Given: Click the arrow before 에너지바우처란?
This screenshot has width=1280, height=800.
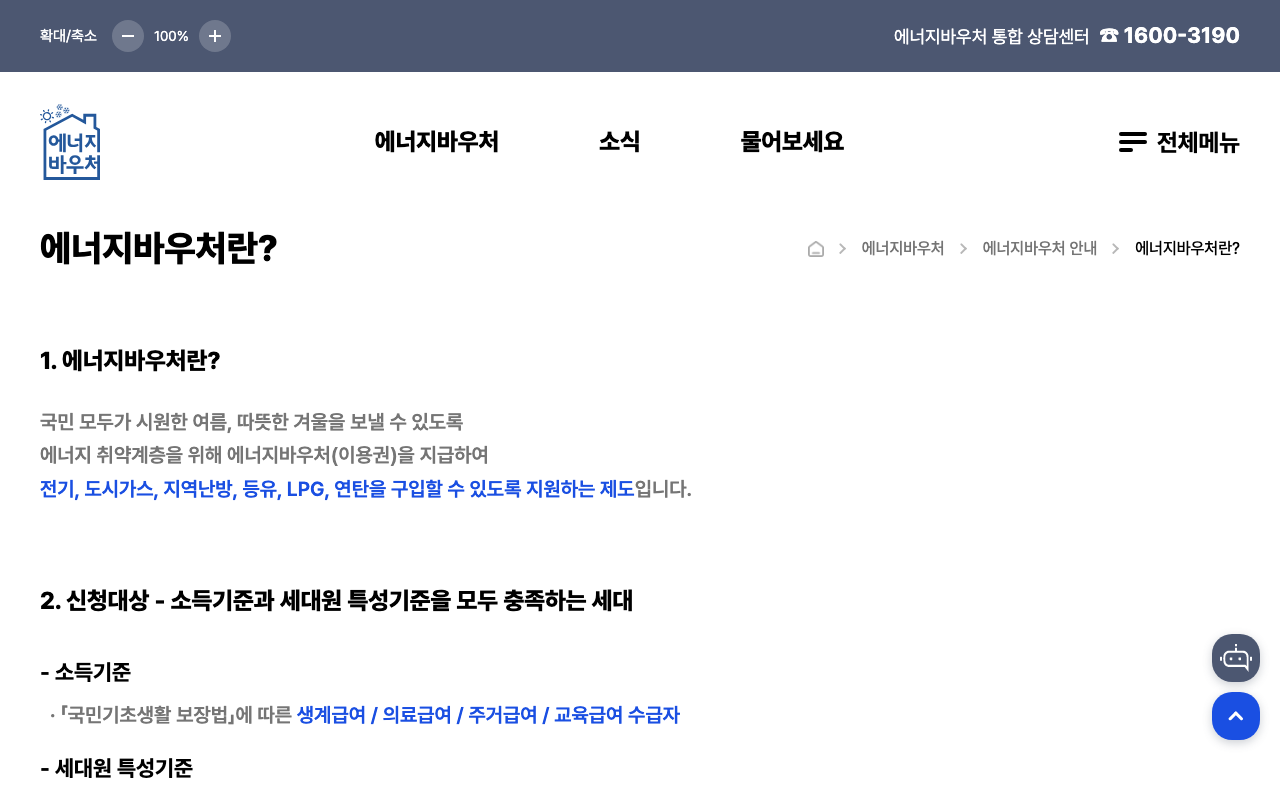Looking at the screenshot, I should [x=1115, y=248].
